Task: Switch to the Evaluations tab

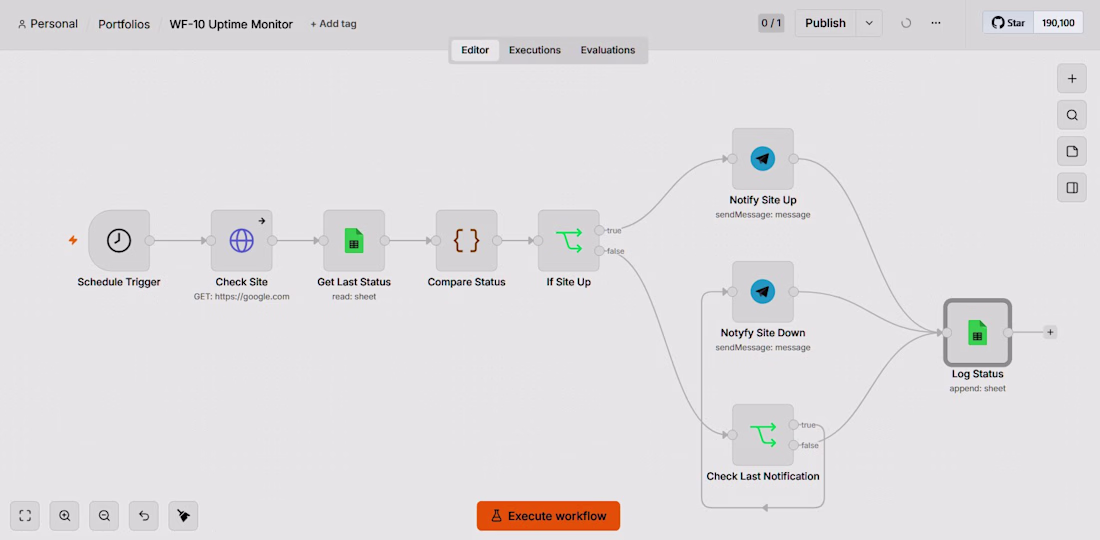Action: click(x=608, y=50)
